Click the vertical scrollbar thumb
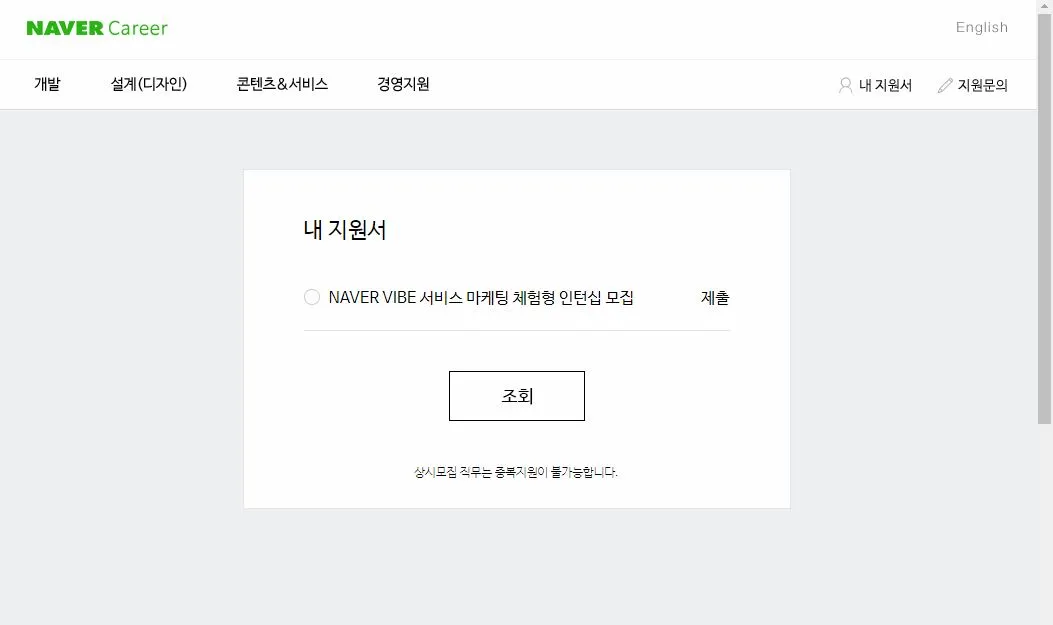The image size is (1053, 625). tap(1044, 219)
